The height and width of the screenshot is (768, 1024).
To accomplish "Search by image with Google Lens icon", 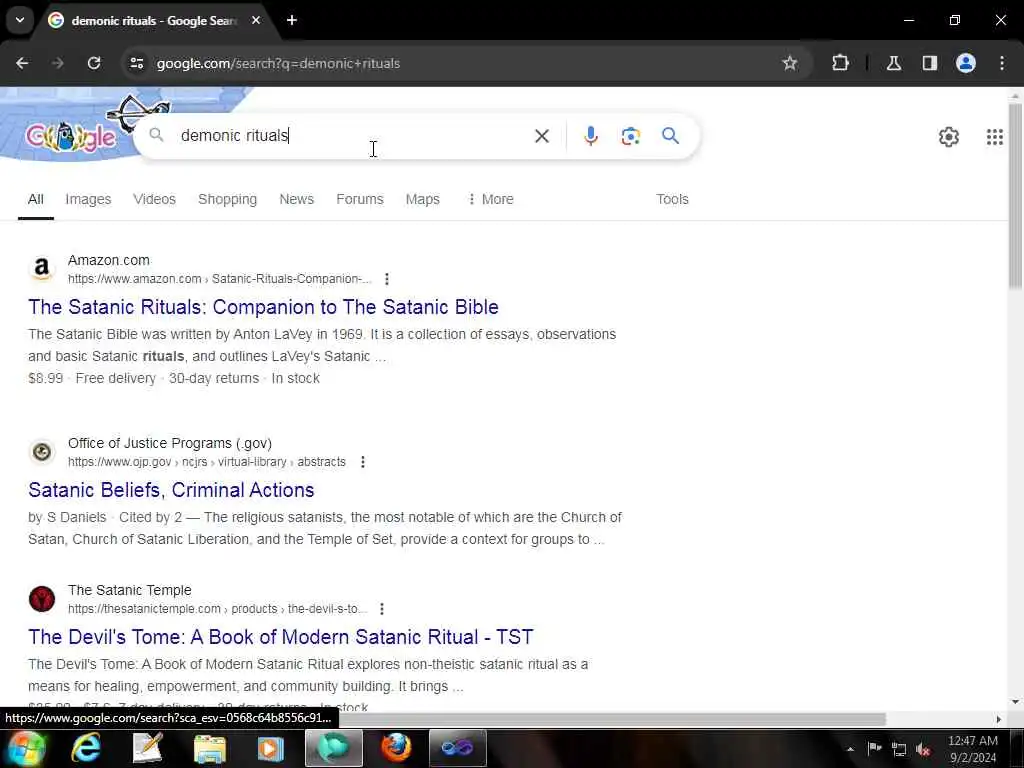I will point(630,136).
